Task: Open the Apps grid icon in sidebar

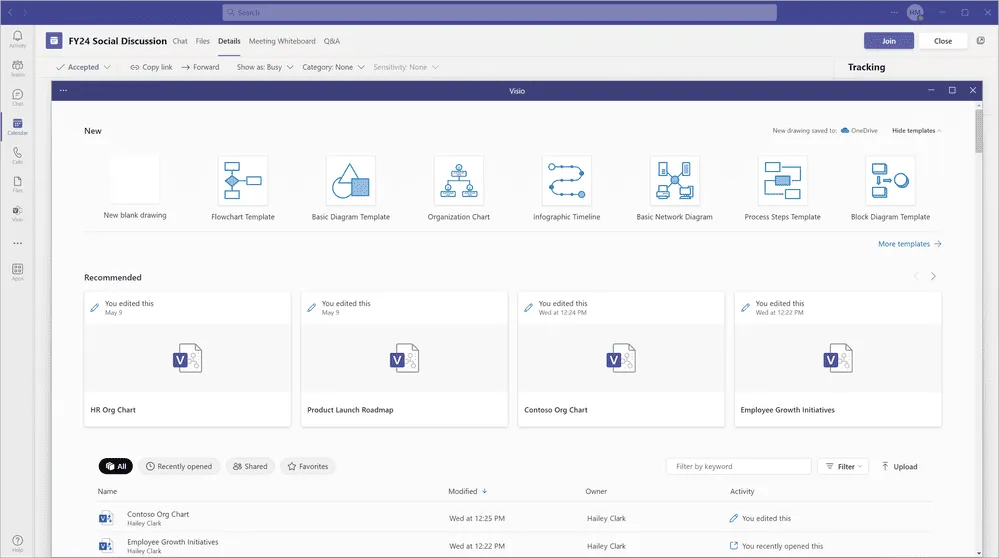Action: [x=17, y=271]
